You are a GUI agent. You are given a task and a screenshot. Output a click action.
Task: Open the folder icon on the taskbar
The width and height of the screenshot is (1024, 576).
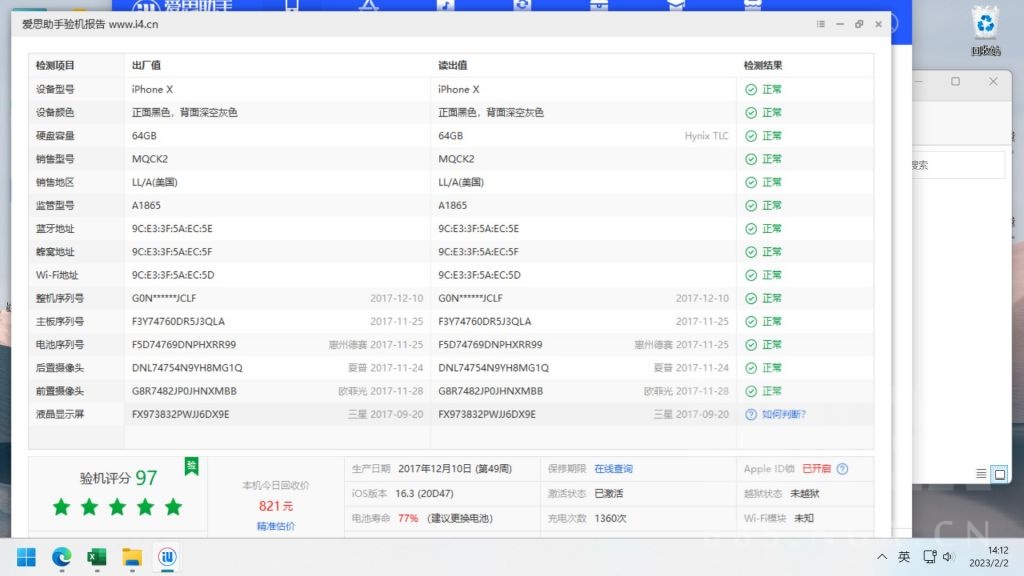[131, 557]
